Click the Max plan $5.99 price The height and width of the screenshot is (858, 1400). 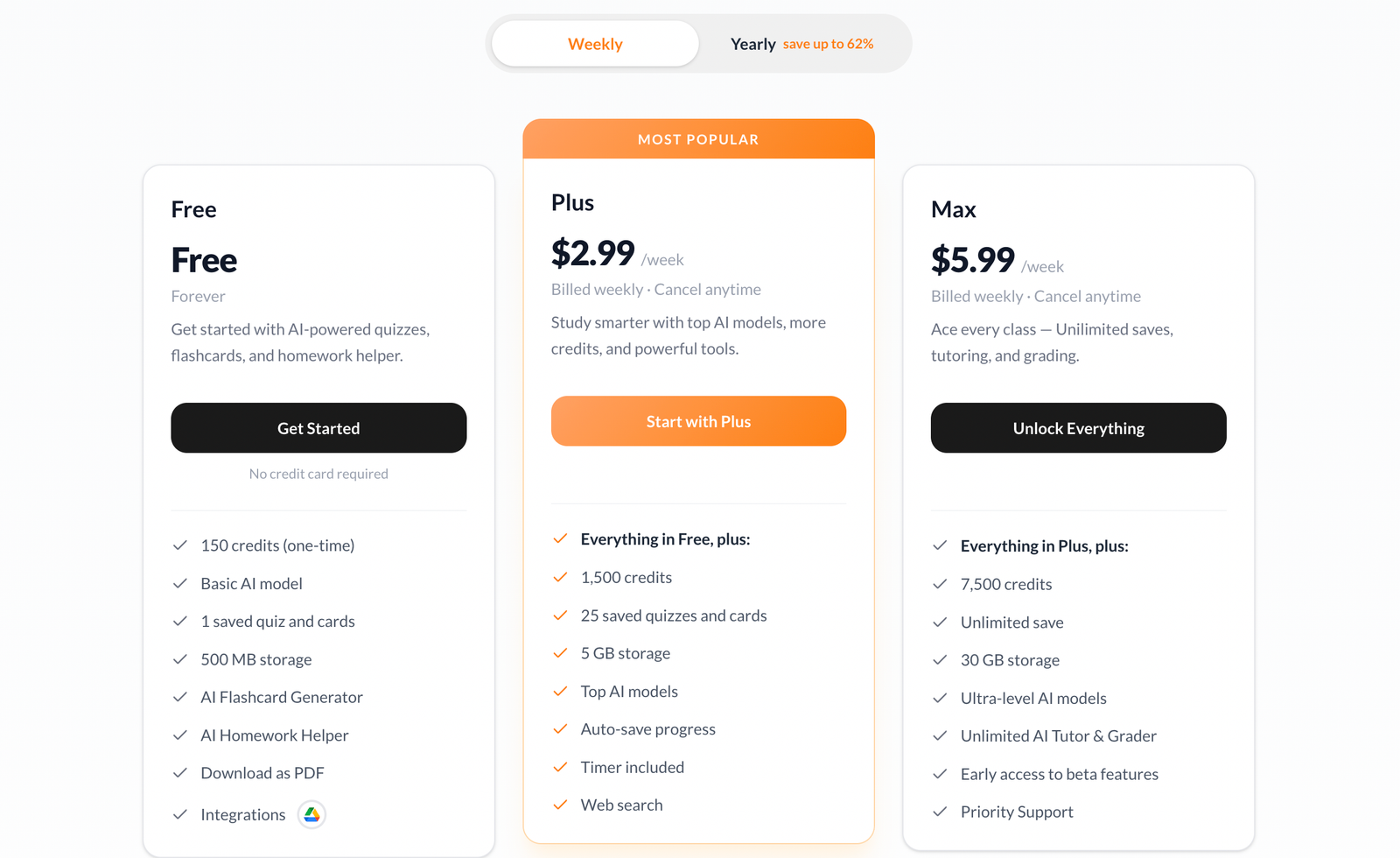(972, 260)
